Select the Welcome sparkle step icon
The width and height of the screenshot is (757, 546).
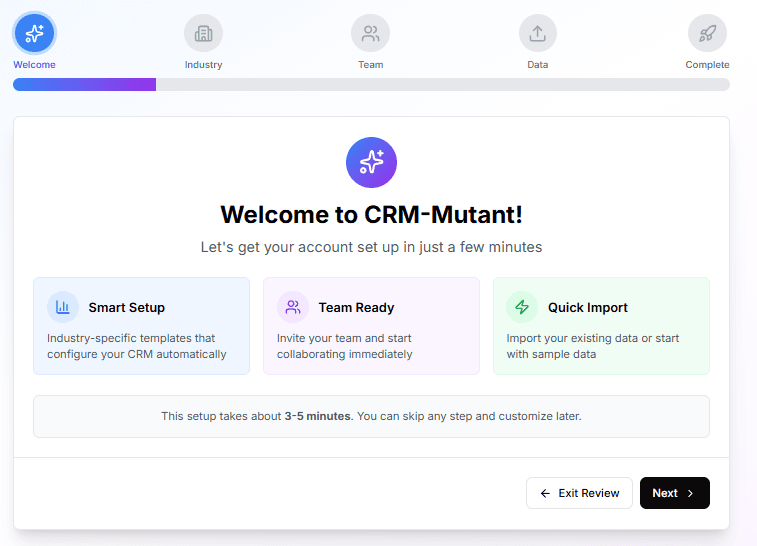point(34,33)
